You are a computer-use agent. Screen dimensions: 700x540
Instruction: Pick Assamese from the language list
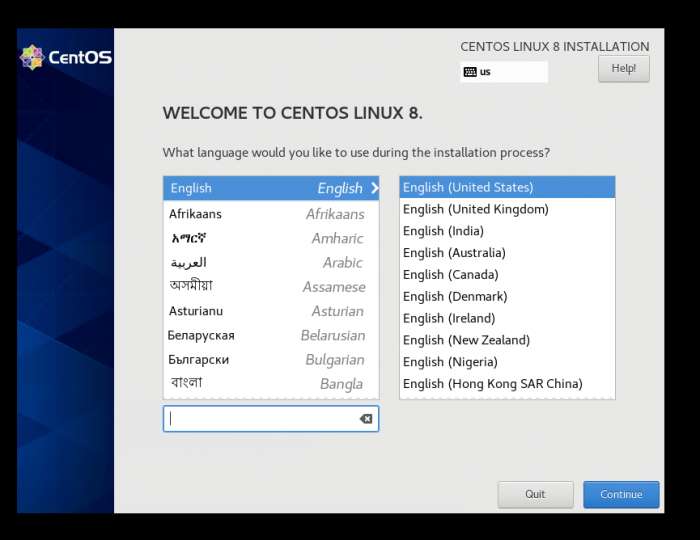click(270, 287)
